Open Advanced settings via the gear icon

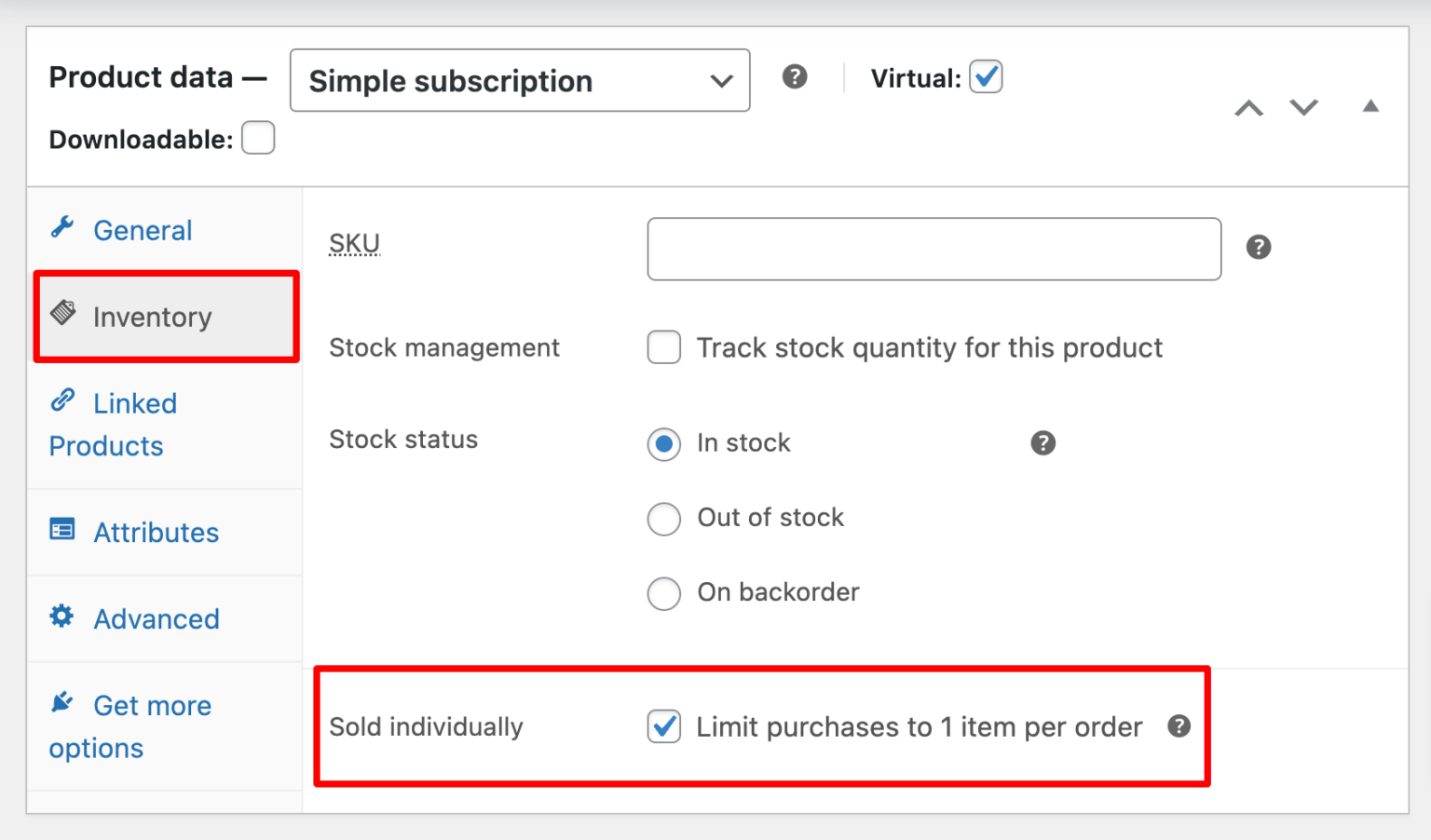(x=61, y=616)
